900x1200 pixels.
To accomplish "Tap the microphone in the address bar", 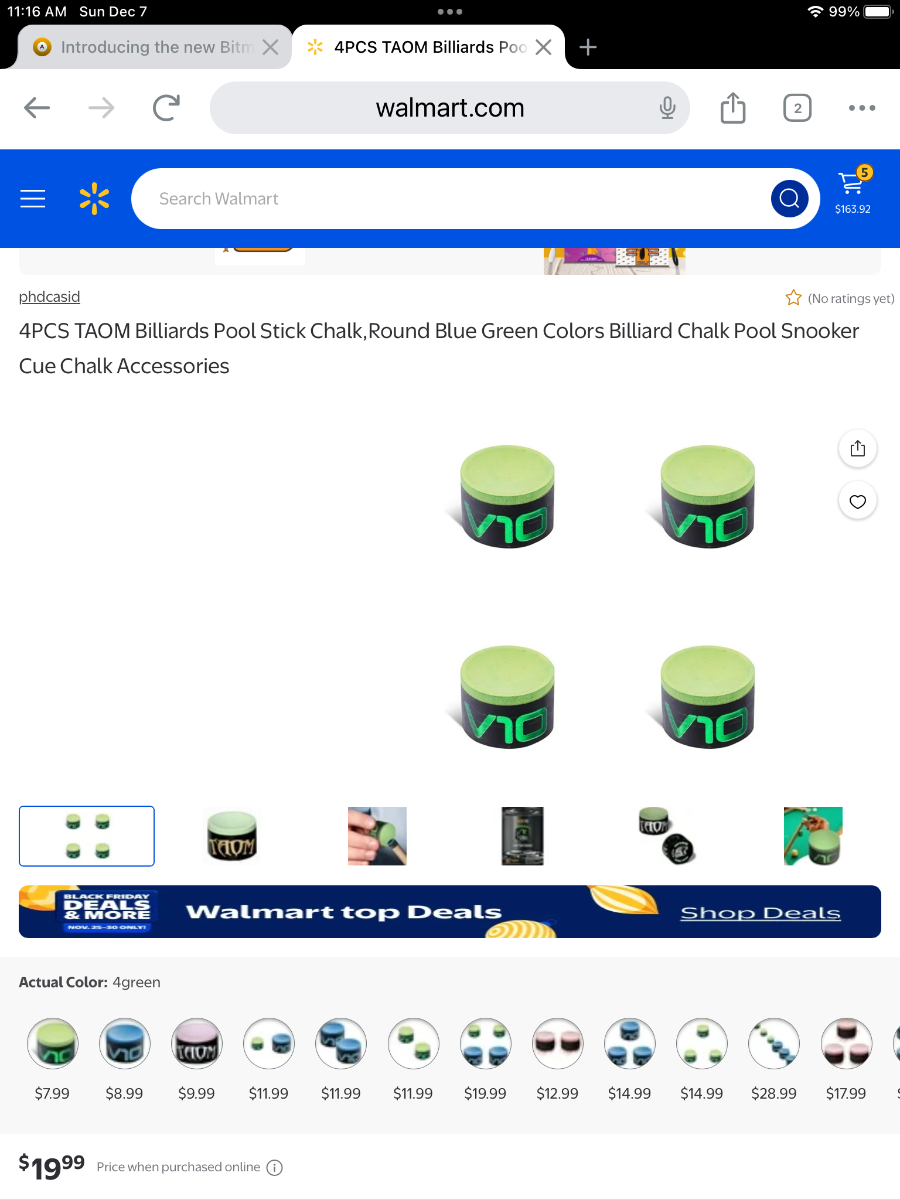I will tap(668, 108).
